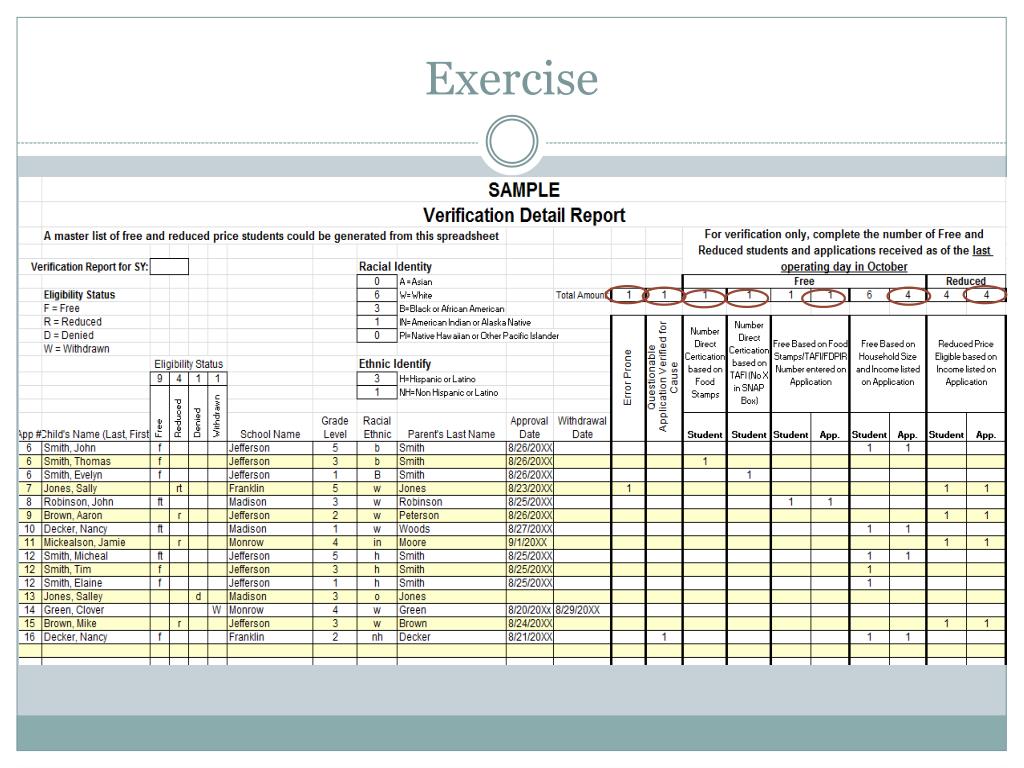Select the "Approval Date" column header

(x=530, y=428)
